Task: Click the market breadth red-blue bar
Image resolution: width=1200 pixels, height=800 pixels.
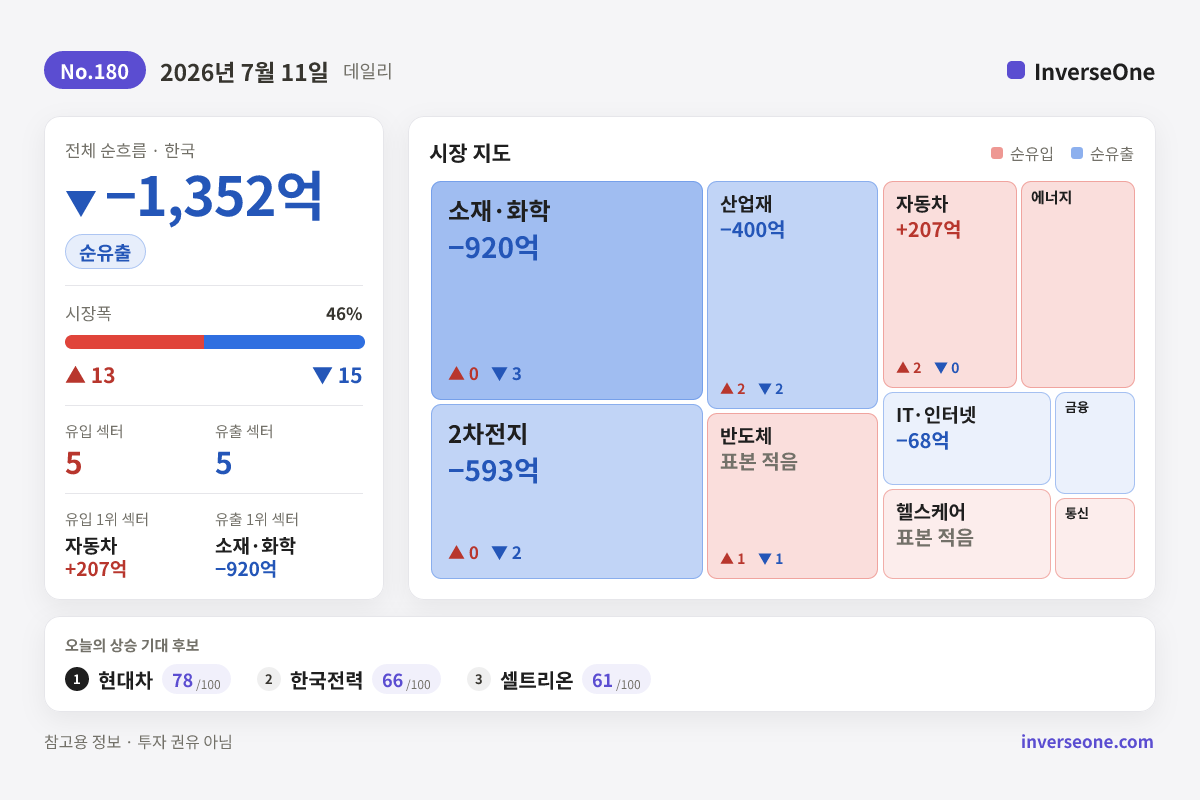Action: 215,342
